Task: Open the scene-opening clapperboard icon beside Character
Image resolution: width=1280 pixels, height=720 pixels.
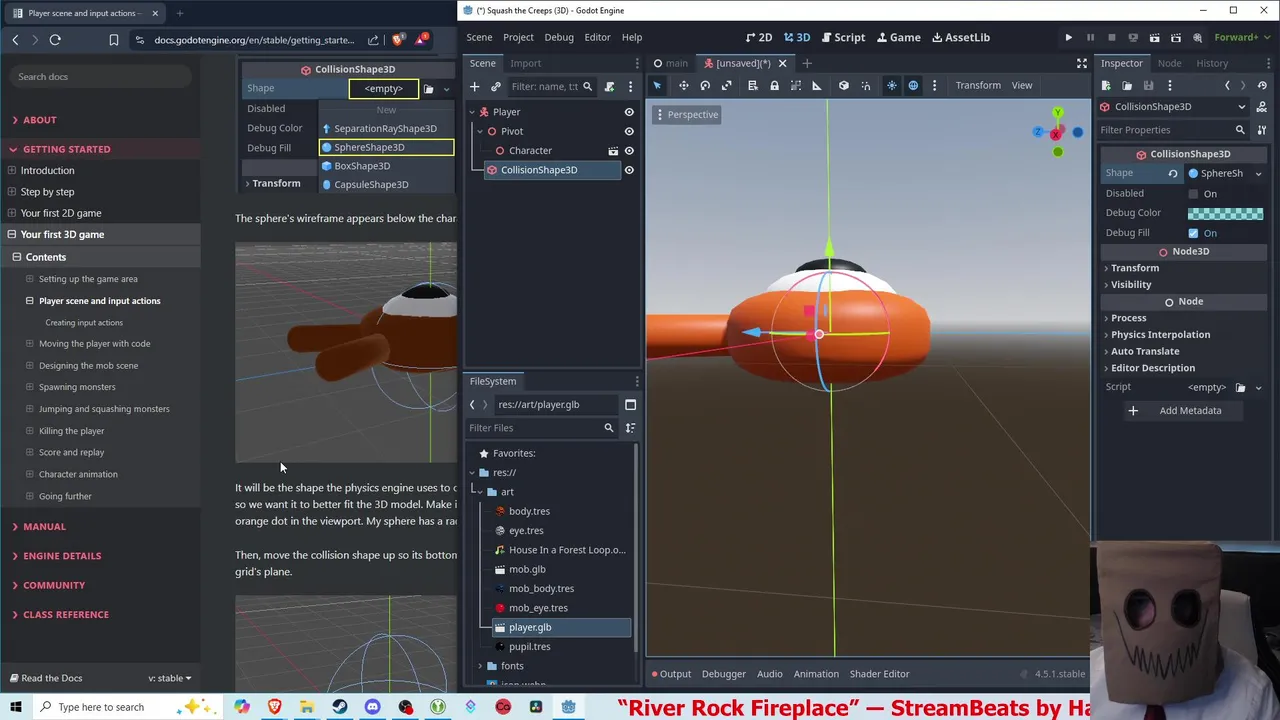Action: (x=613, y=151)
